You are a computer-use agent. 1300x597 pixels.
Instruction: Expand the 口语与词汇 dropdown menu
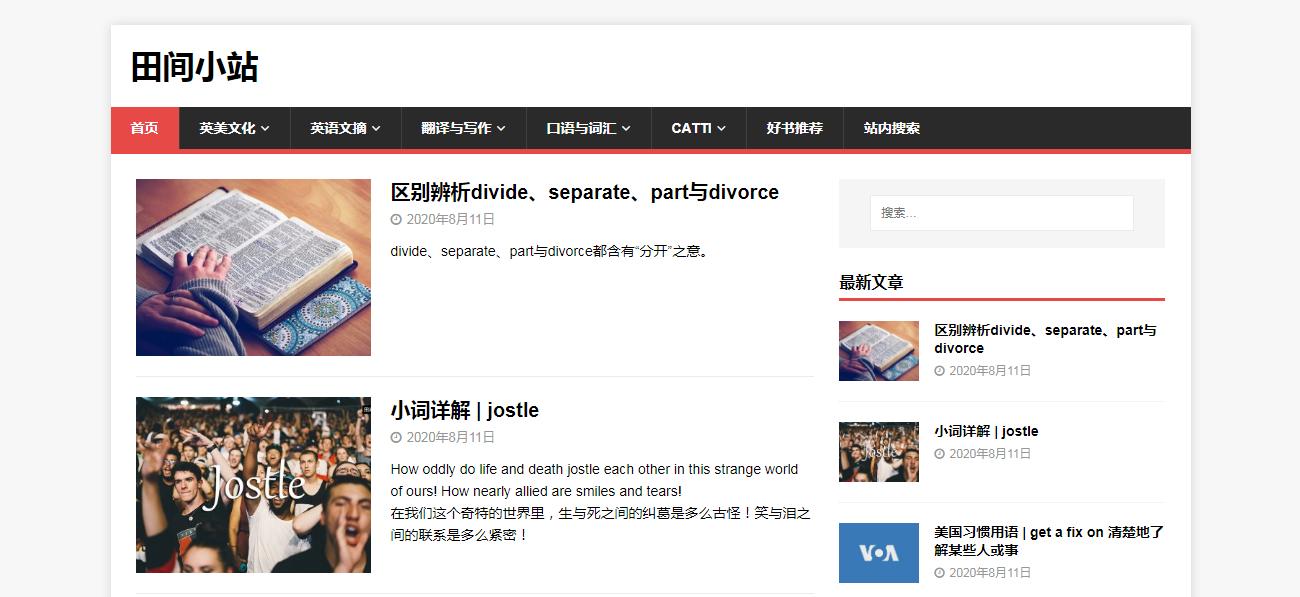point(589,128)
